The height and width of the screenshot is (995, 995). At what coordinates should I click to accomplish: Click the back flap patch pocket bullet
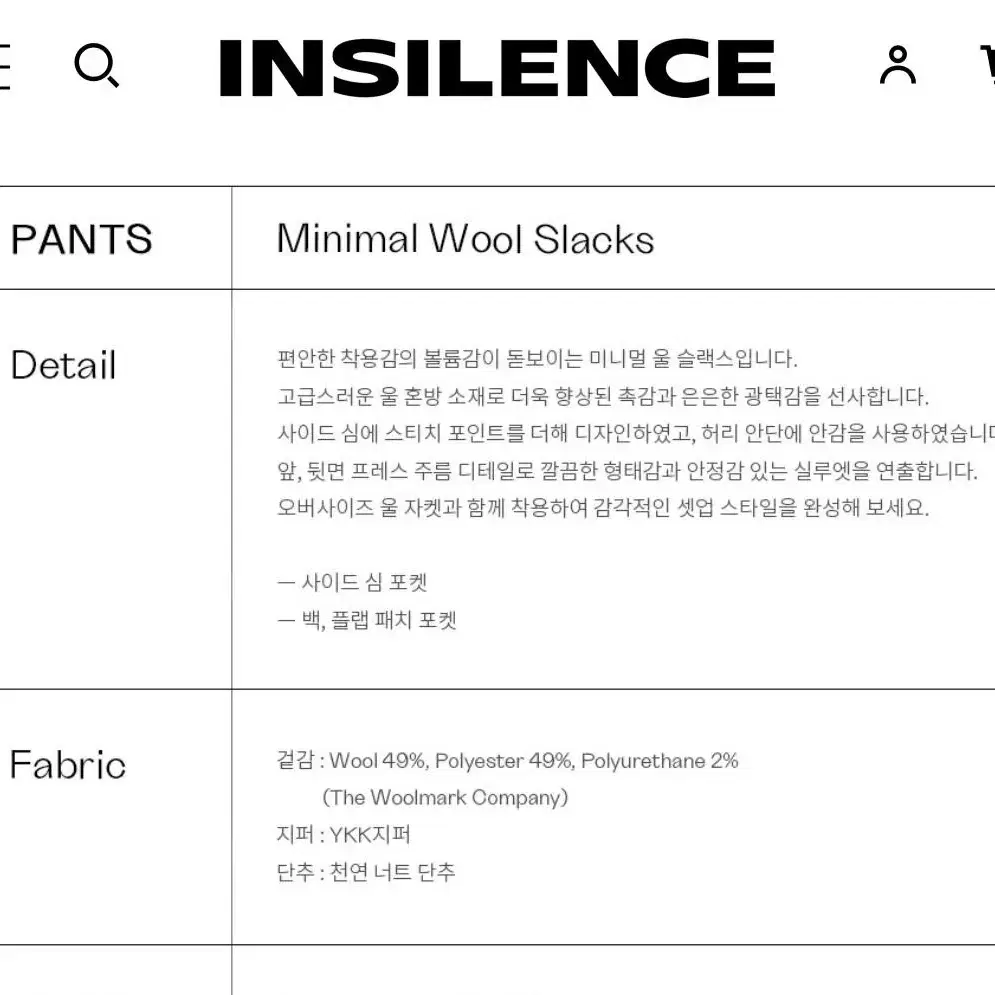click(367, 619)
